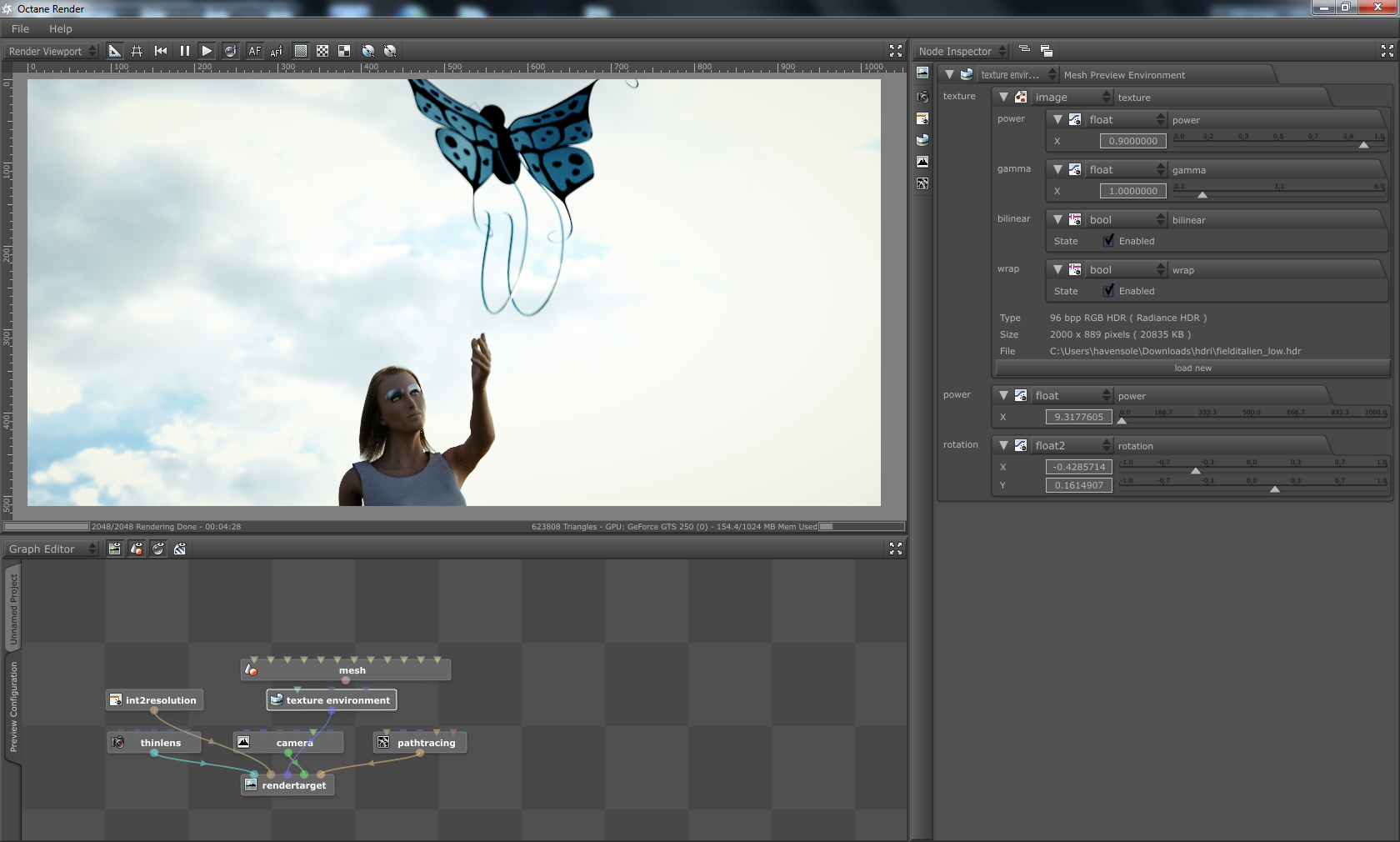This screenshot has width=1400, height=842.
Task: Resume rendering with the play button
Action: (207, 51)
